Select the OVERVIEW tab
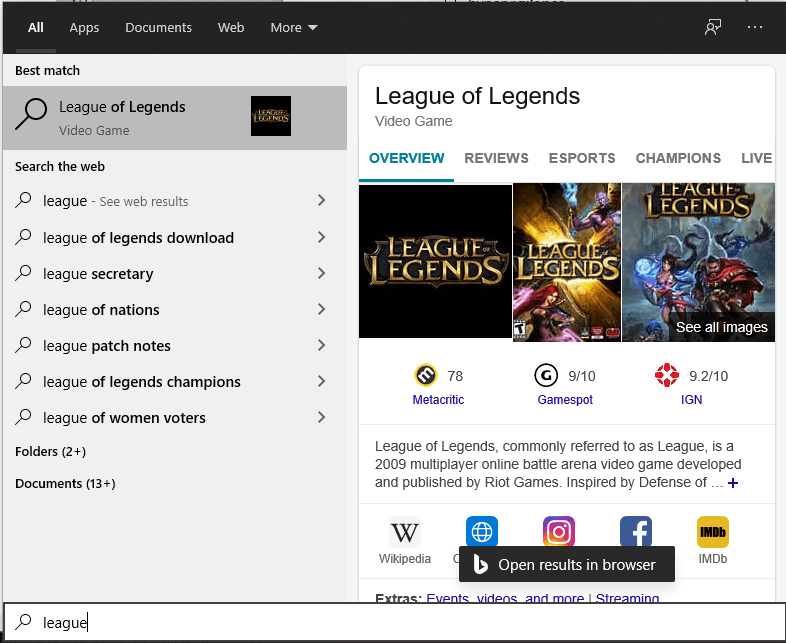The height and width of the screenshot is (643, 786). 407,158
